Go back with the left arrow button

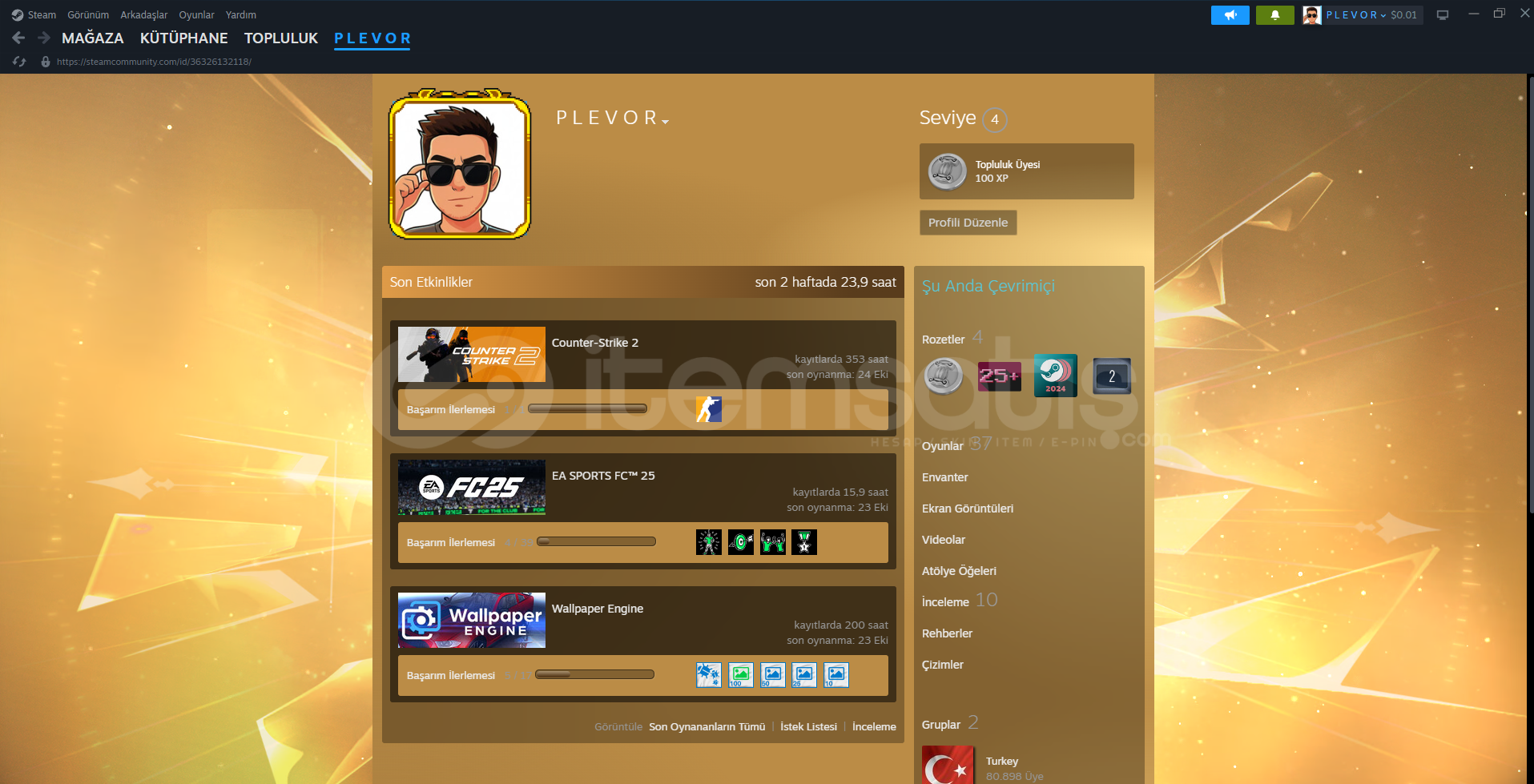coord(19,38)
